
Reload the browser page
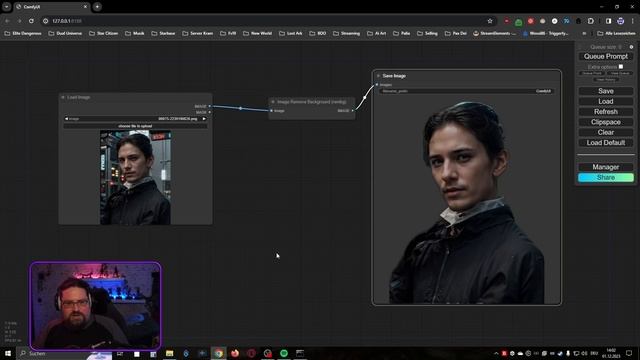point(31,21)
